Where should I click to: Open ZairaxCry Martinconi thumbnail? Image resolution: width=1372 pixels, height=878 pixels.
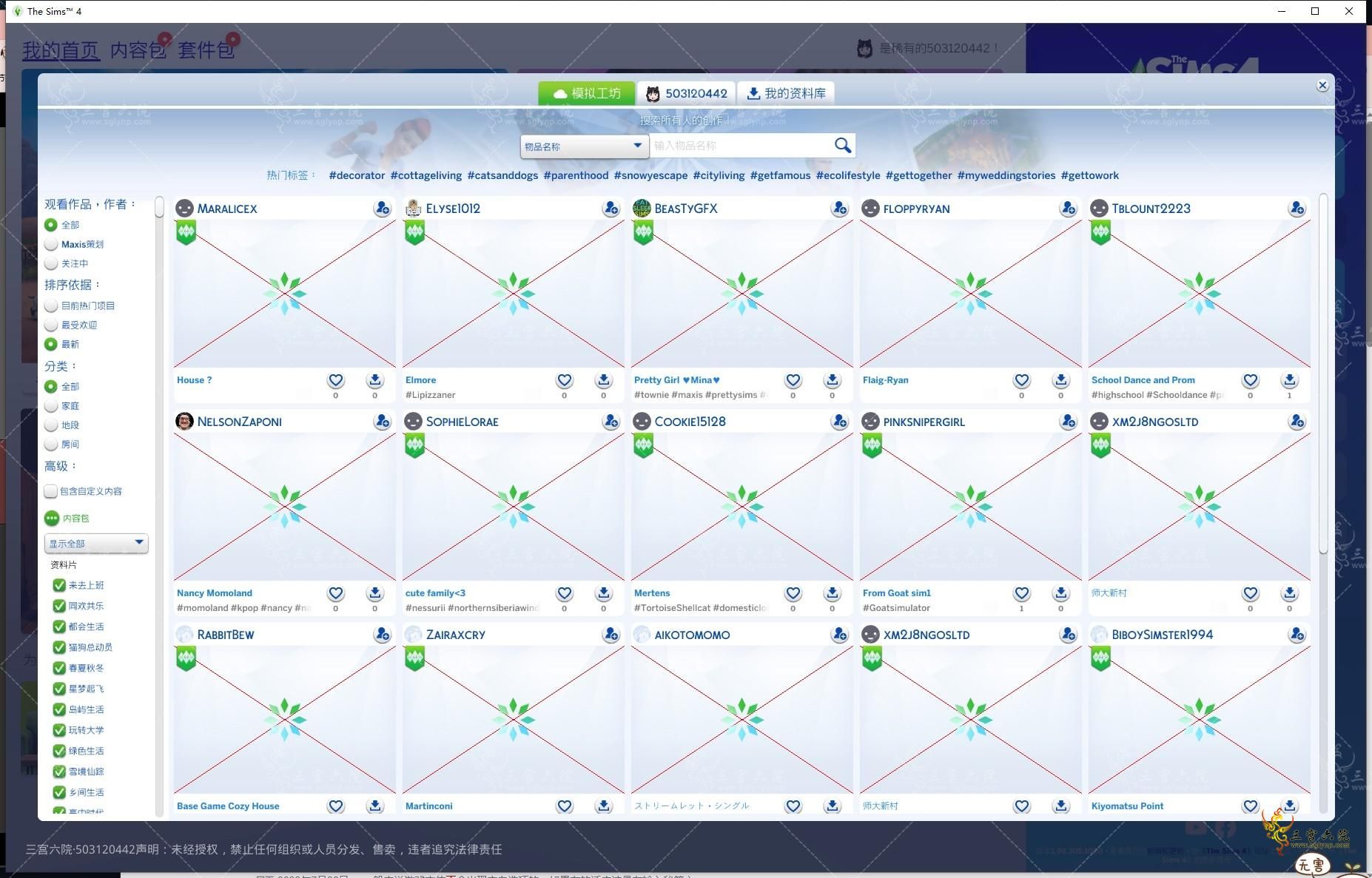click(x=513, y=720)
